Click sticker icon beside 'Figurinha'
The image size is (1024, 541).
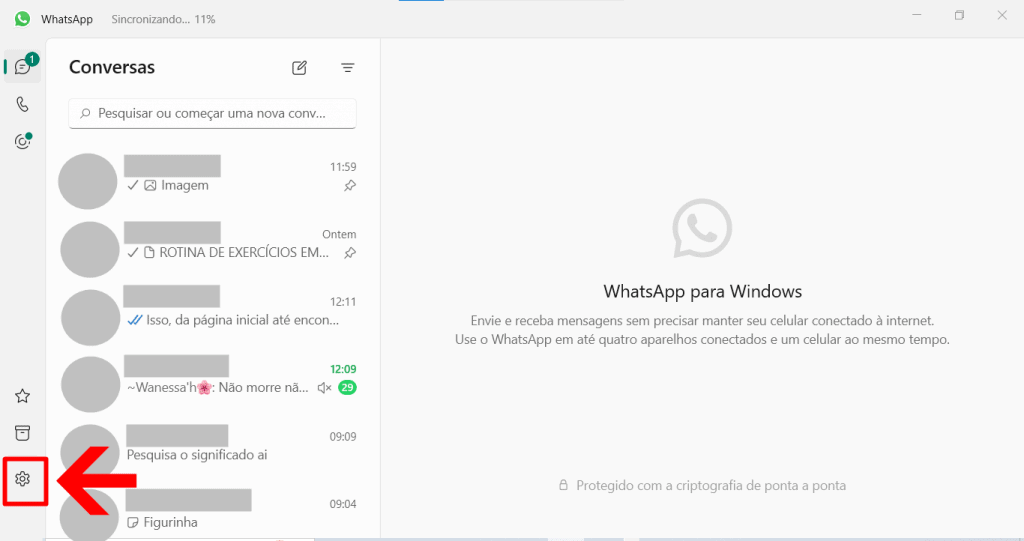pyautogui.click(x=133, y=523)
